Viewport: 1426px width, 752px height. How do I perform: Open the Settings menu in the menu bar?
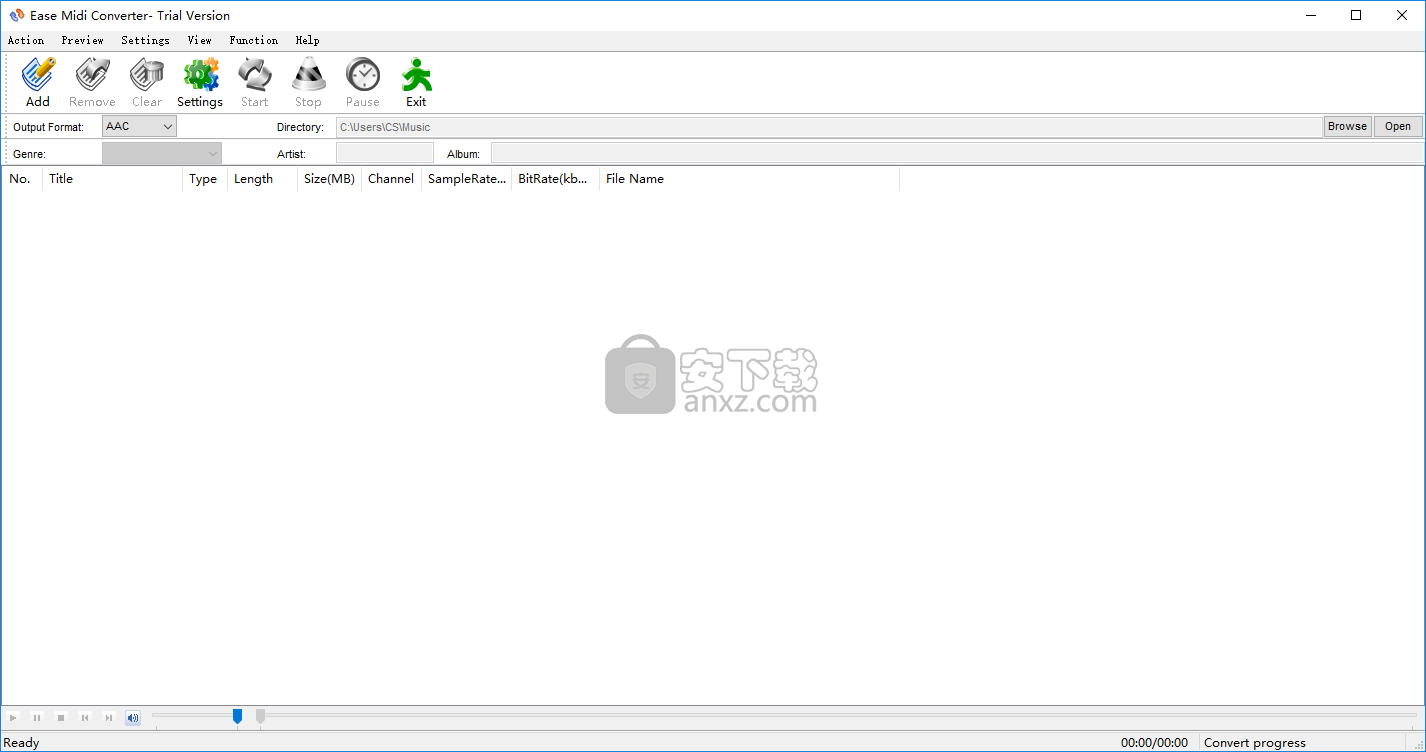click(x=145, y=40)
